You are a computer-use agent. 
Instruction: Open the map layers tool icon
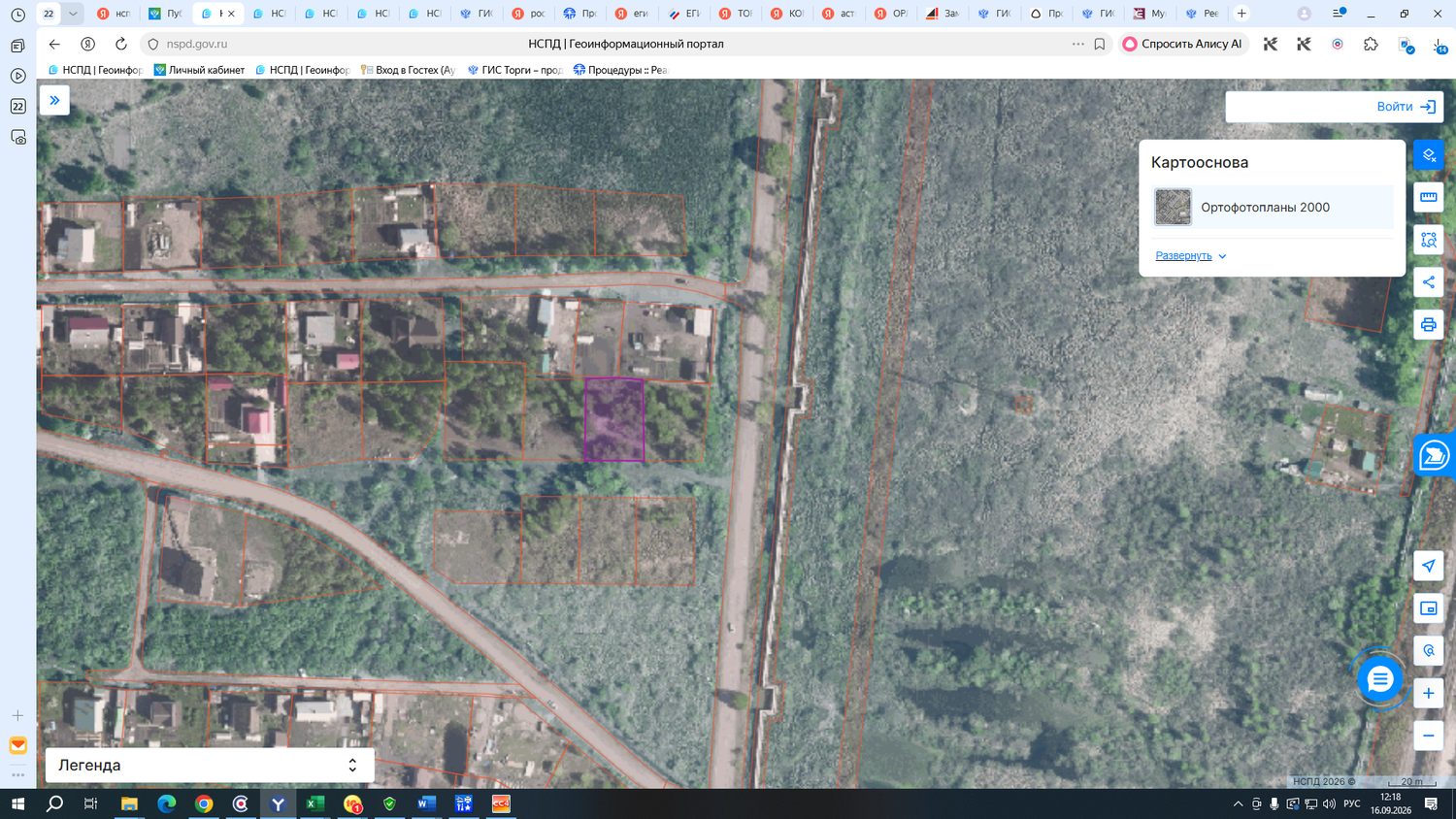pos(1428,154)
